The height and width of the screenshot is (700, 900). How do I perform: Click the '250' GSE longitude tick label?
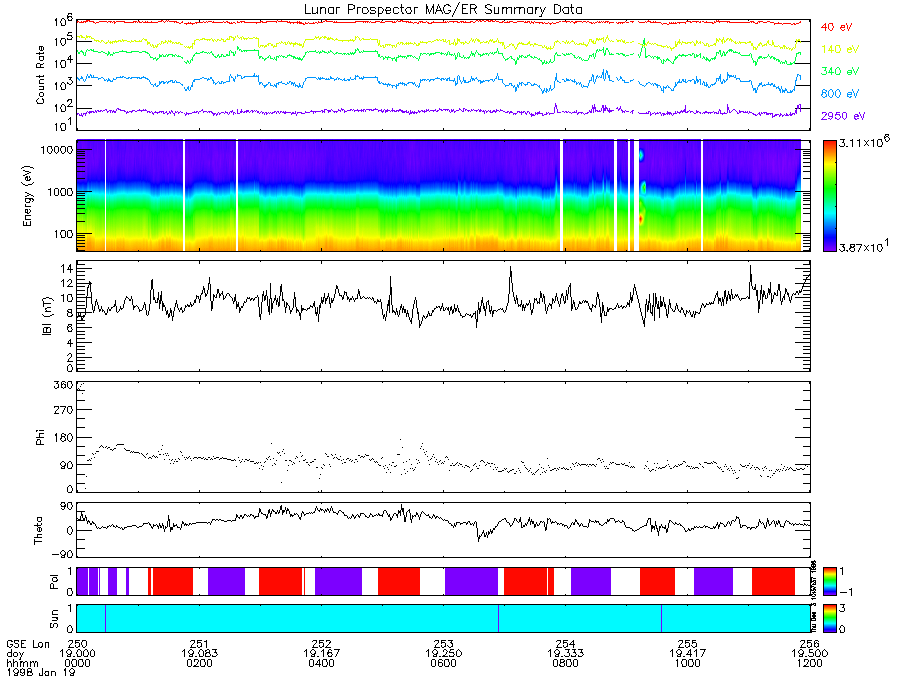77,644
